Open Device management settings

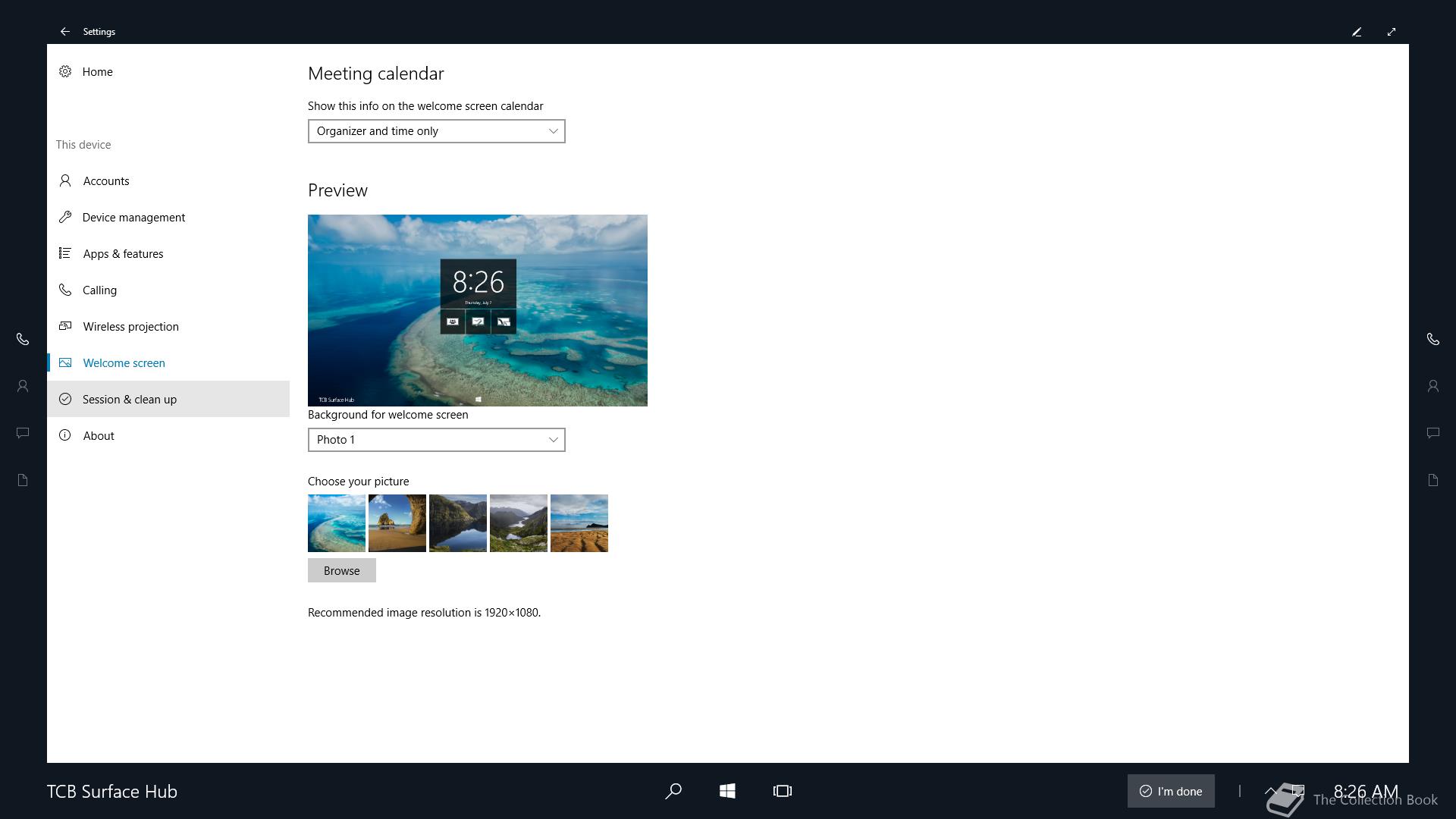[x=168, y=217]
